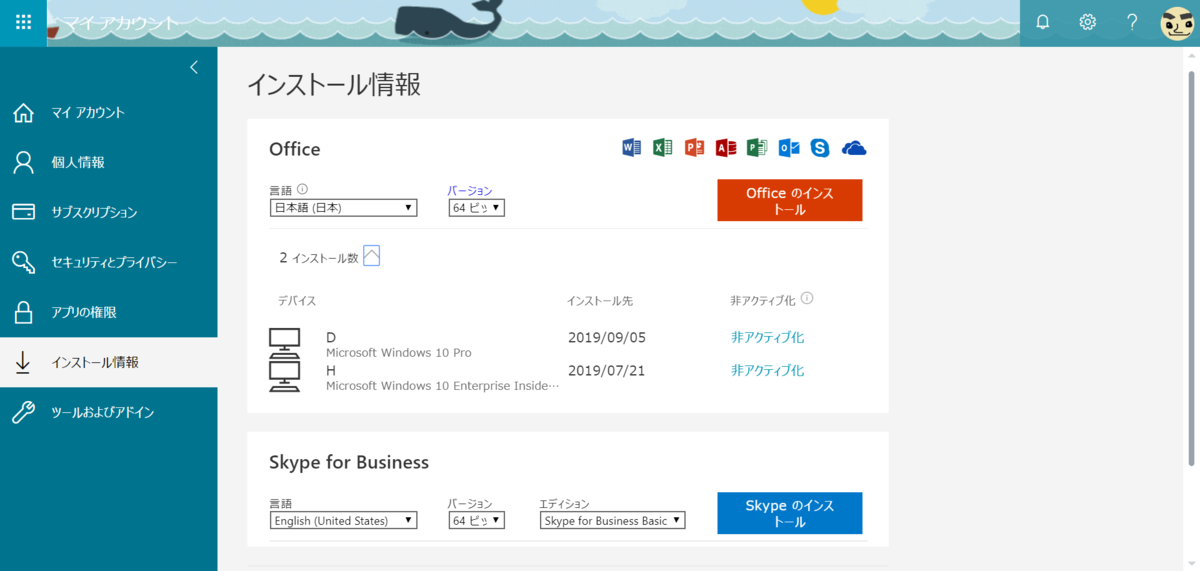Image resolution: width=1200 pixels, height=571 pixels.
Task: Go to マイ アカウント in sidebar
Action: tap(108, 113)
